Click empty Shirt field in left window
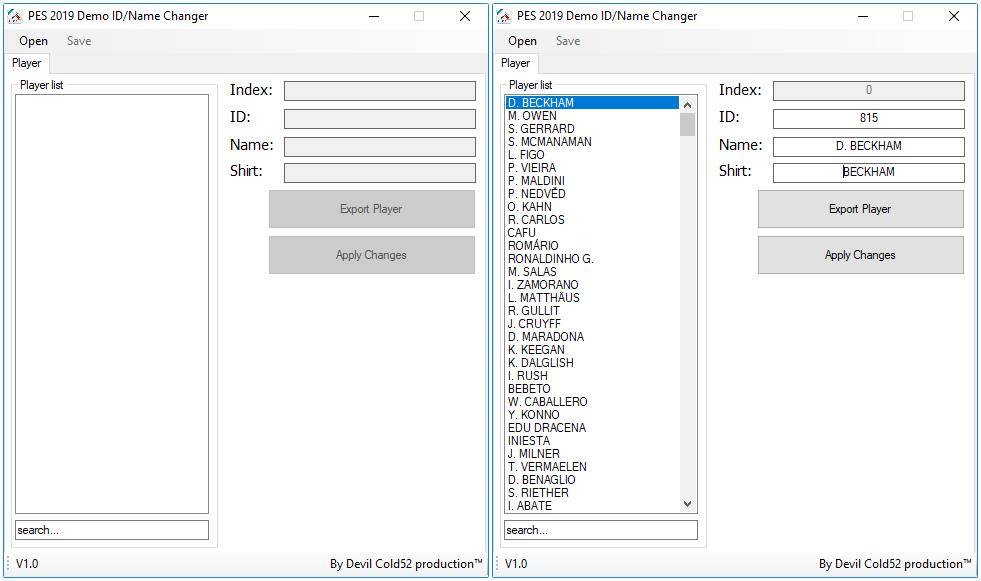This screenshot has width=981, height=581. pos(380,173)
